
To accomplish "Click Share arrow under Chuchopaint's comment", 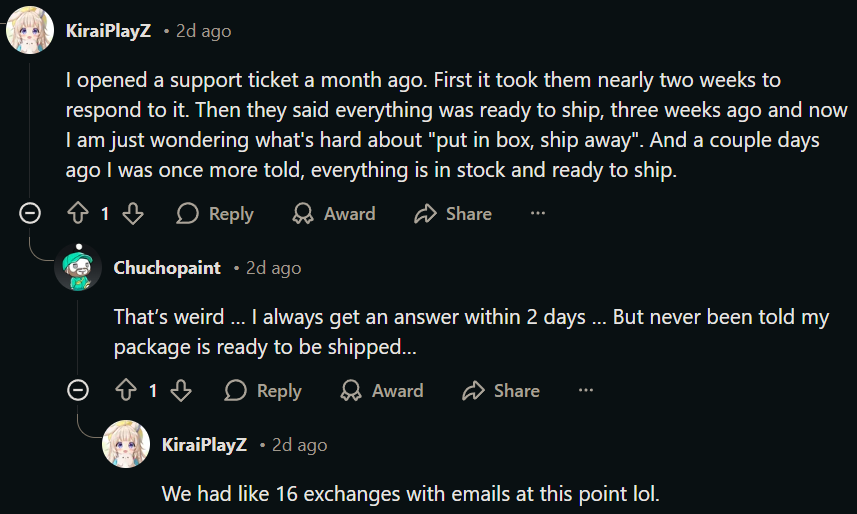I will pos(473,390).
